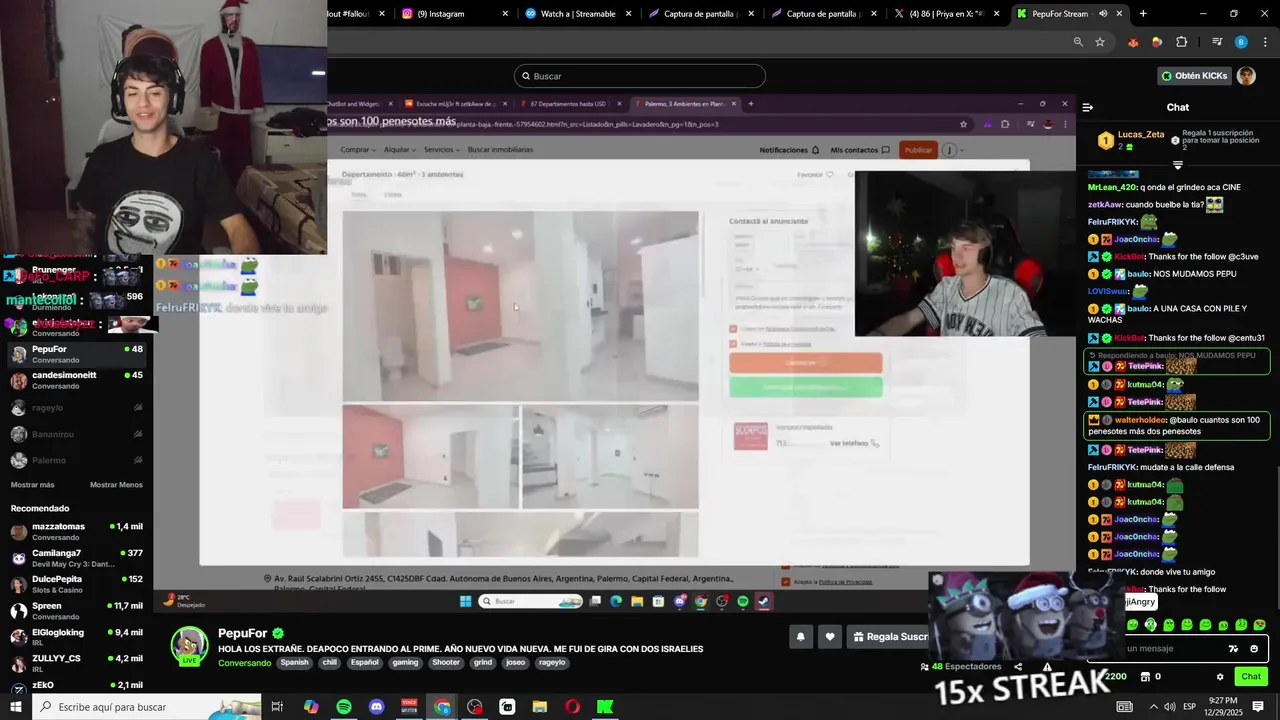The image size is (1280, 720).
Task: Click the share icon near Espectadores
Action: click(1018, 667)
